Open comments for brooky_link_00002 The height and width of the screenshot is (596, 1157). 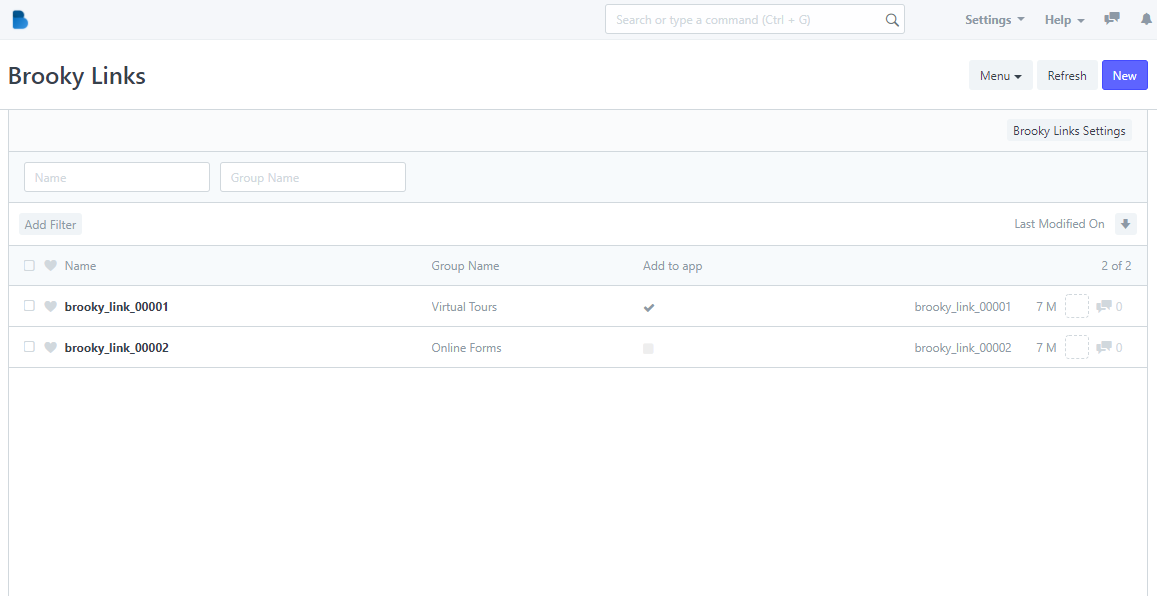coord(1109,347)
